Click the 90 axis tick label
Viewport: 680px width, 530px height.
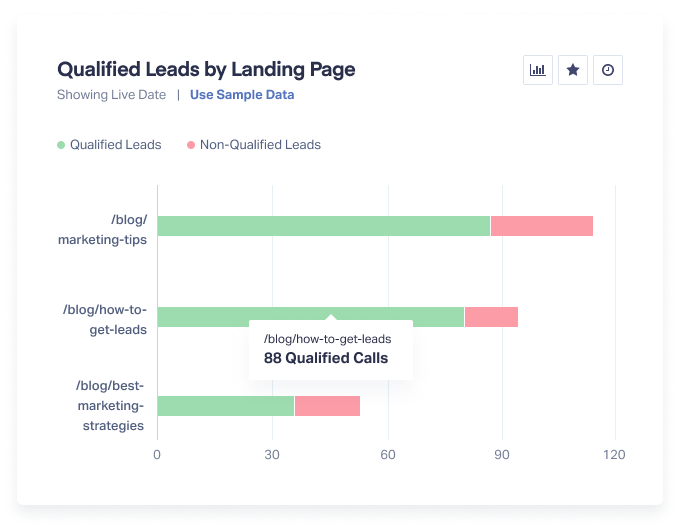click(x=502, y=455)
